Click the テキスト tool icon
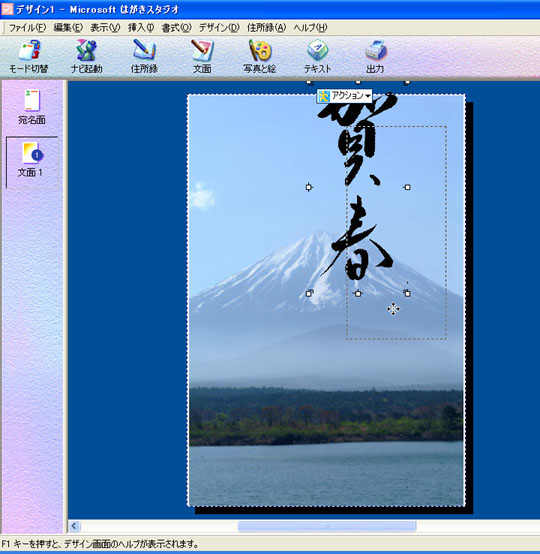The image size is (540, 554). 317,57
